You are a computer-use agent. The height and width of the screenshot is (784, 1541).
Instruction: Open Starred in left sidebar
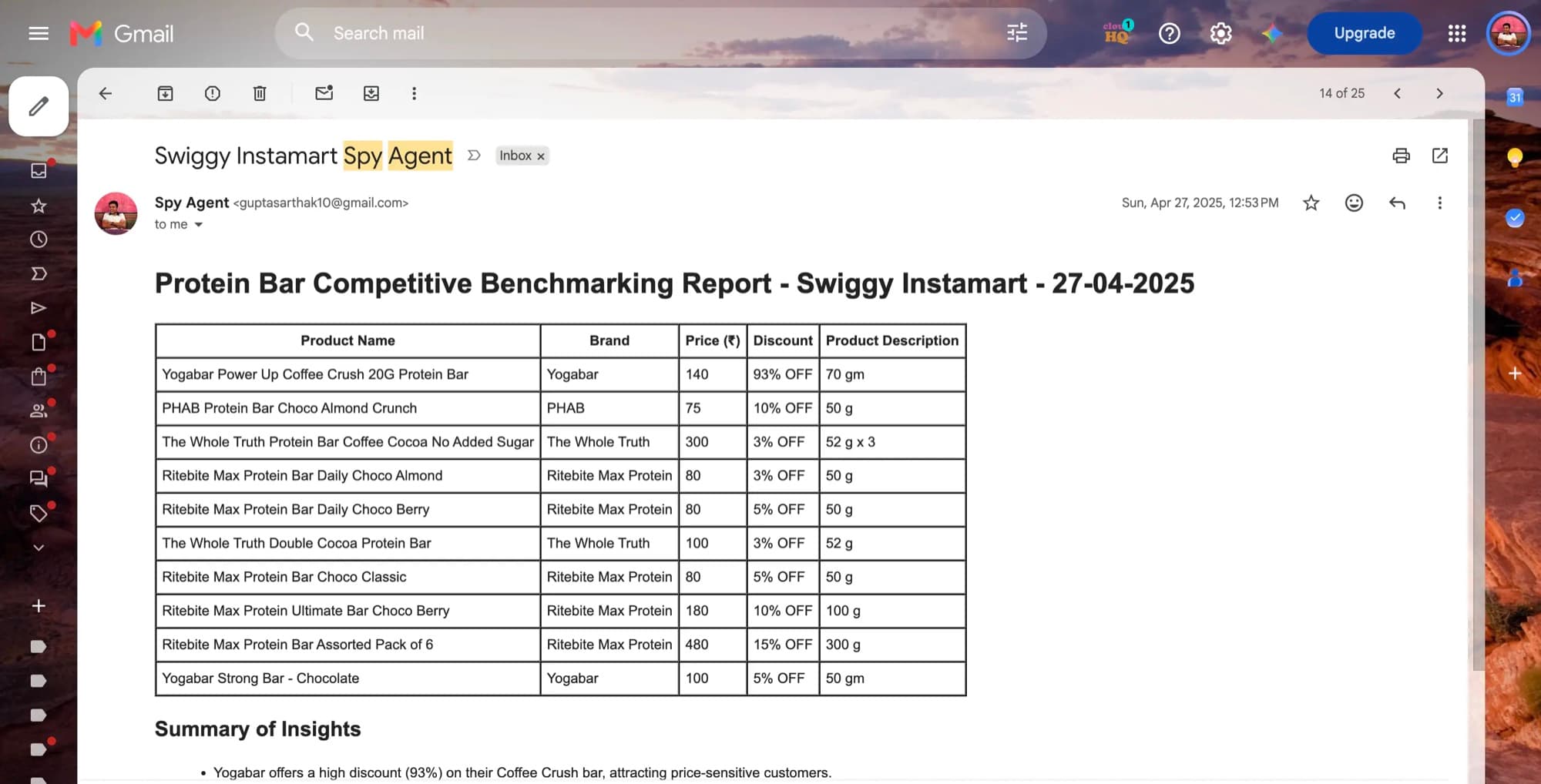39,206
